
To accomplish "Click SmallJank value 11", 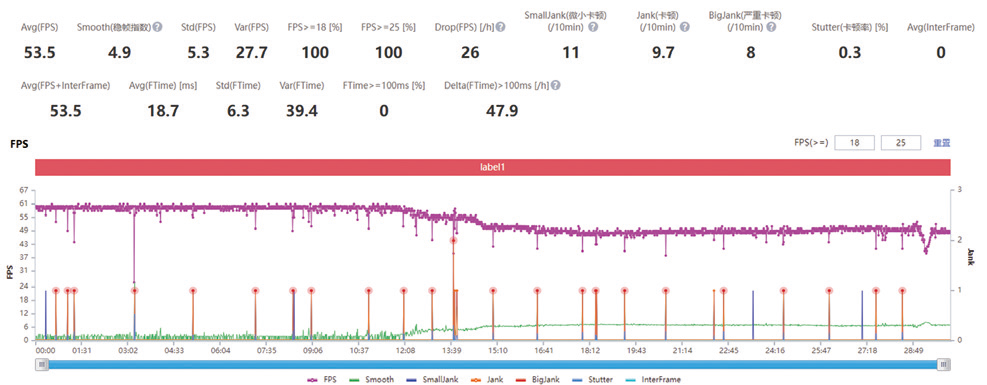I will point(570,53).
